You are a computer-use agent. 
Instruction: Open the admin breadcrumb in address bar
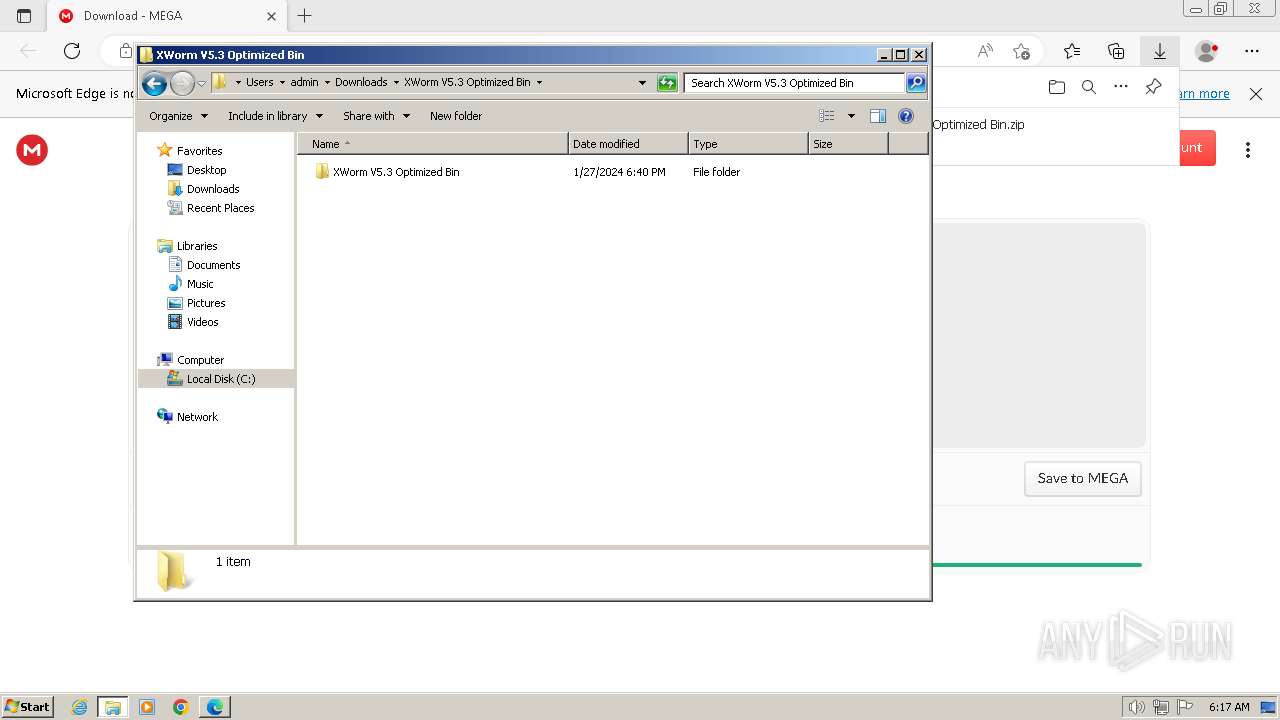coord(304,82)
